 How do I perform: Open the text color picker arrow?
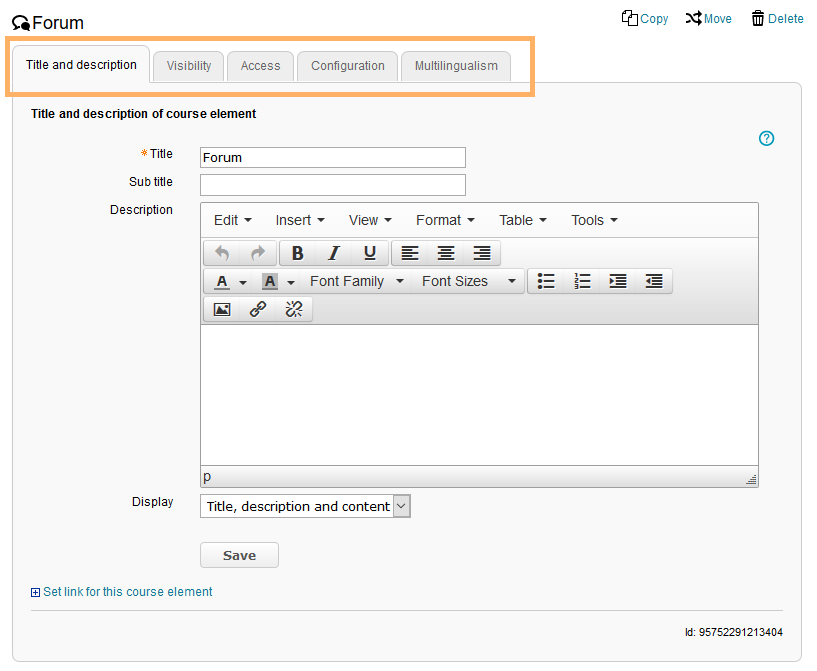pos(242,283)
